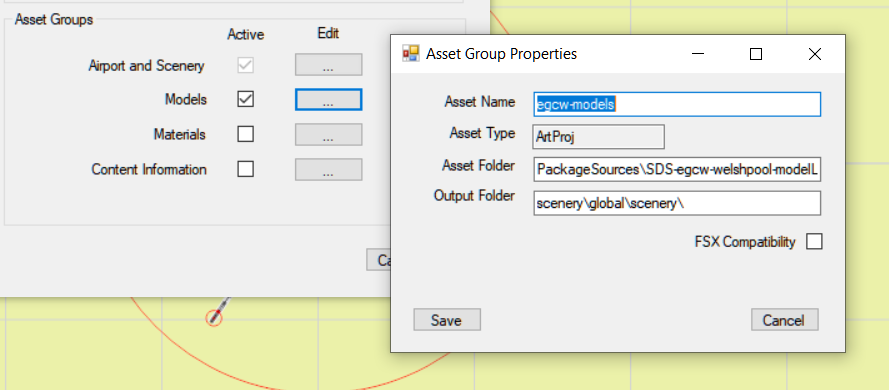Click the Output Folder path field

[x=677, y=203]
